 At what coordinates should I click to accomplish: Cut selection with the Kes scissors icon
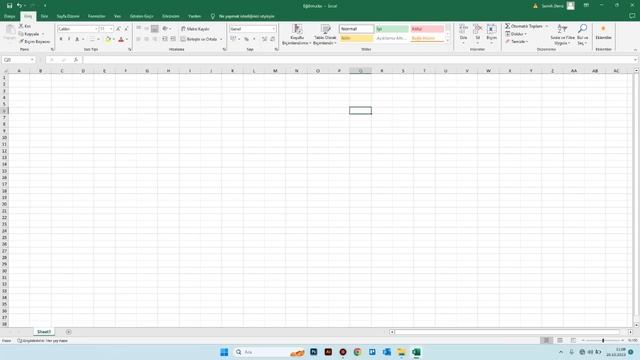coord(25,26)
